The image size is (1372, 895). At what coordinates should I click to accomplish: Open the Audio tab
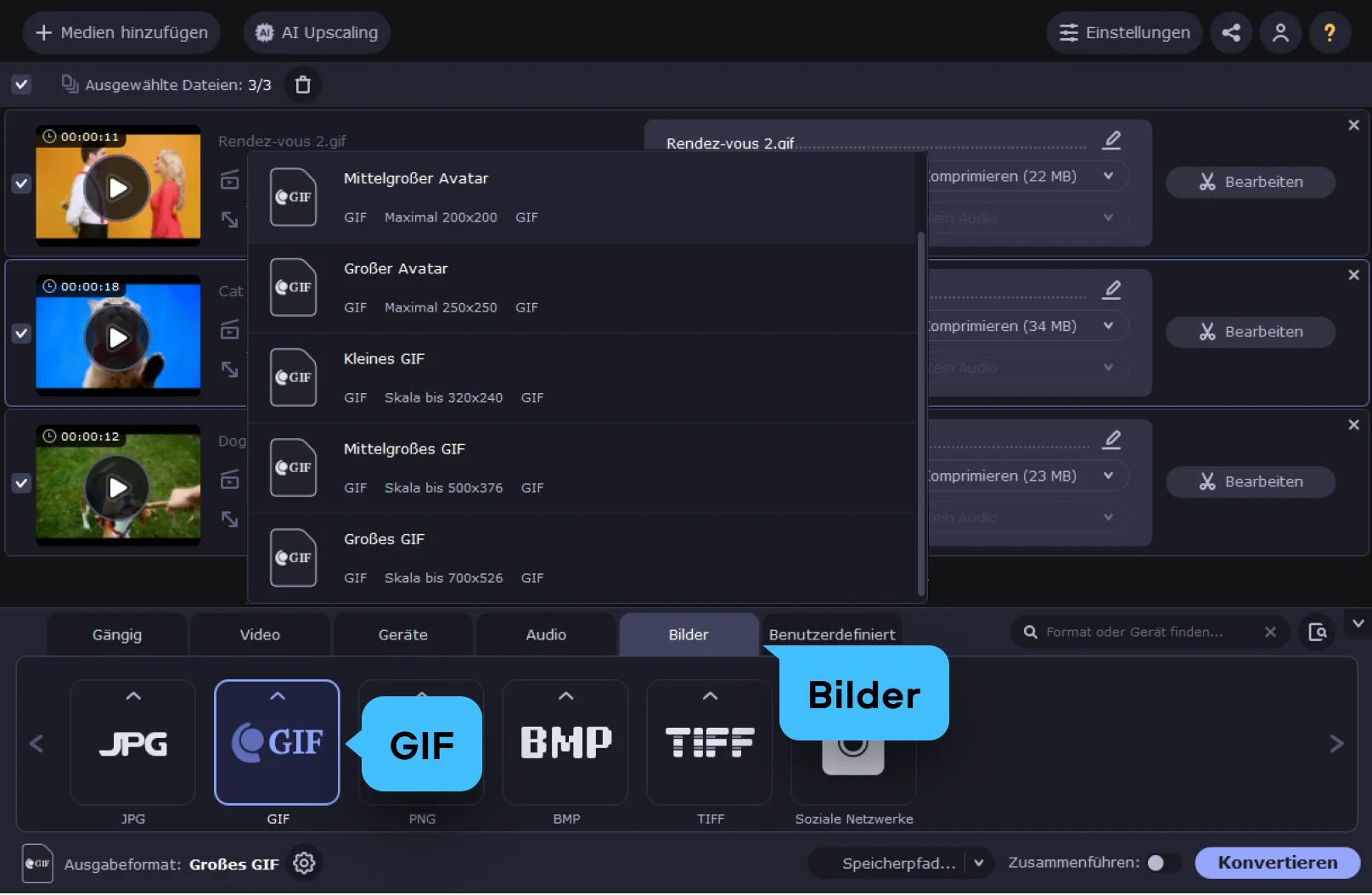click(546, 635)
